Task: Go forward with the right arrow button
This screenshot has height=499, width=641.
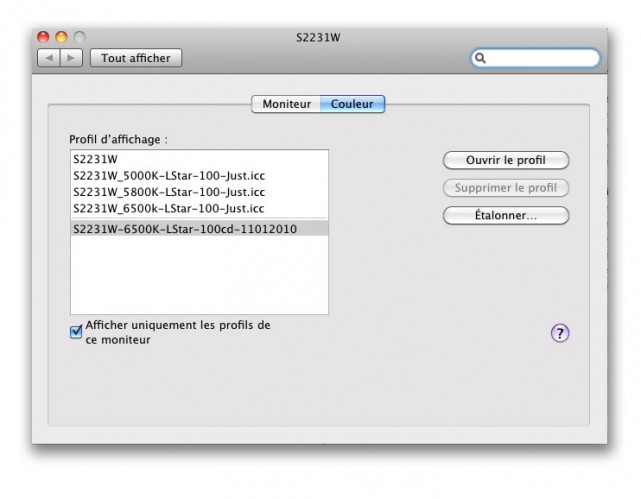Action: coord(72,58)
